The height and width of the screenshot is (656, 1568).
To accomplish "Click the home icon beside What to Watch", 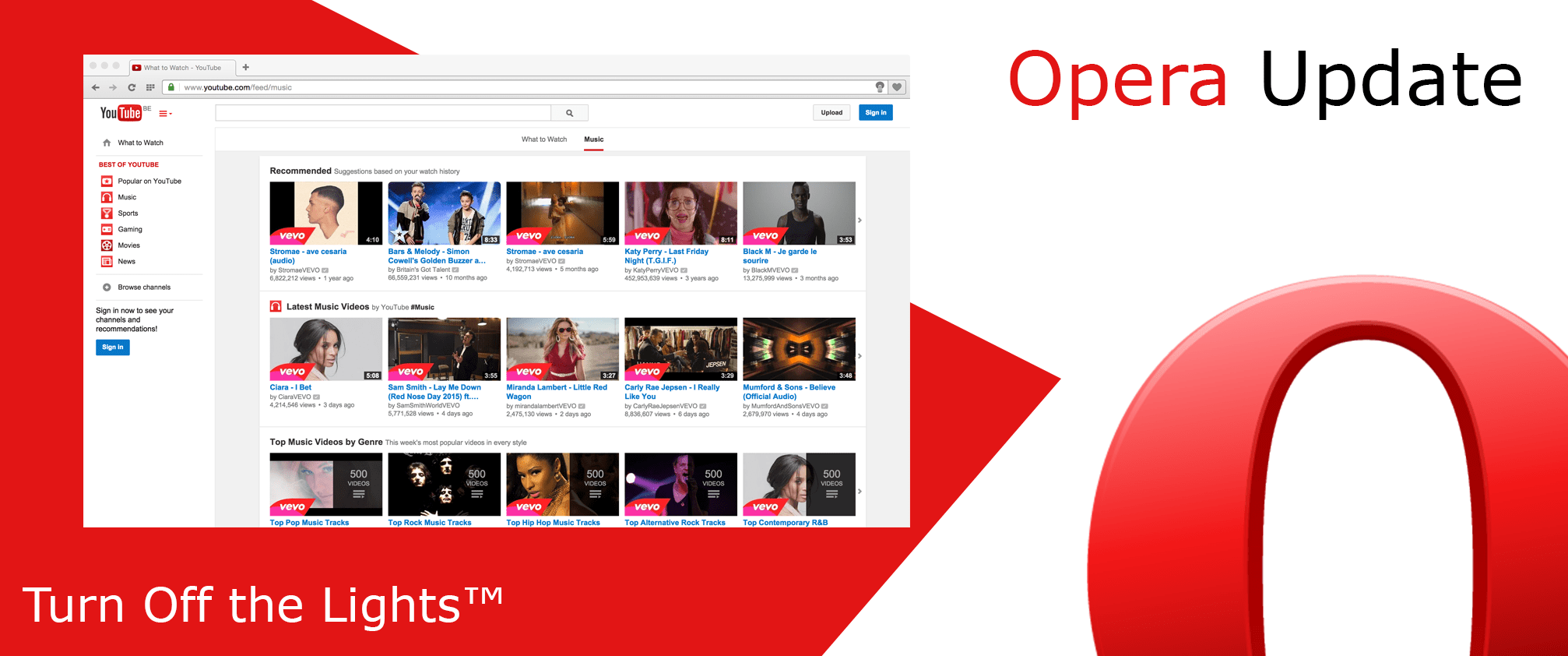I will (x=107, y=143).
